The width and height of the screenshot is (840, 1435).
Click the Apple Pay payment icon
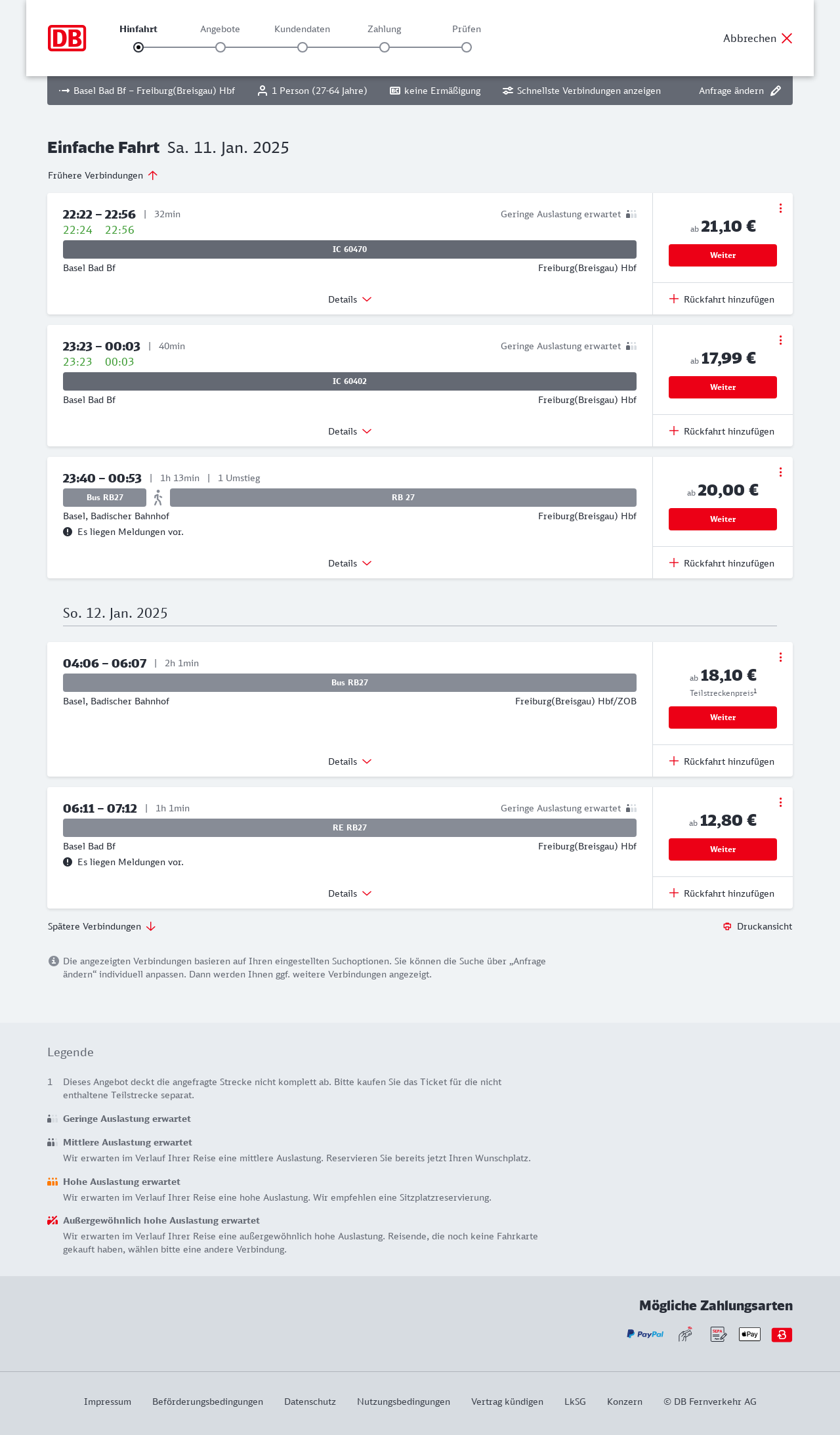click(749, 1334)
